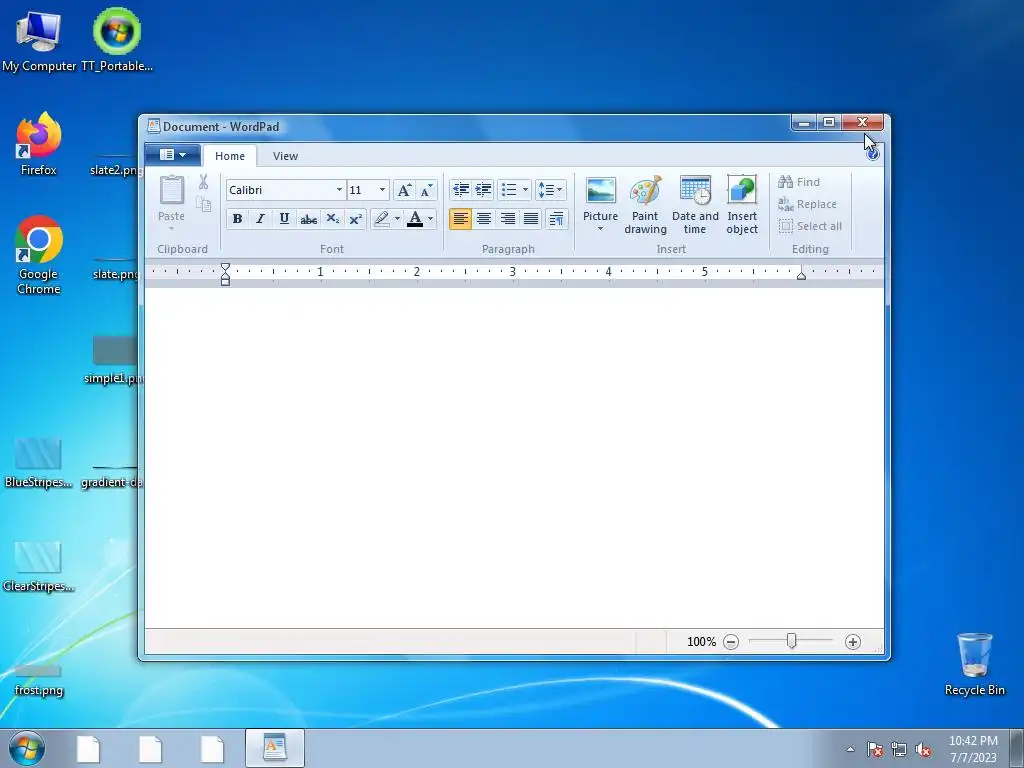Click the zoom slider handle

pos(792,641)
